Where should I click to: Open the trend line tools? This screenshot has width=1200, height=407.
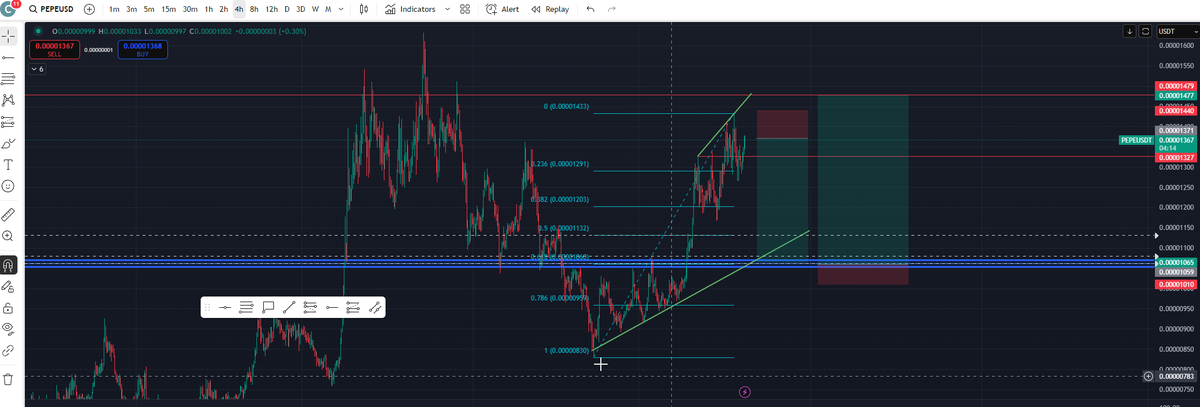pyautogui.click(x=8, y=57)
